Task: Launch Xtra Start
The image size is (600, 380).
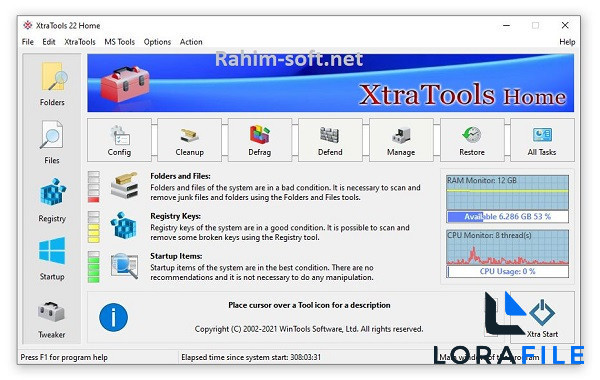Action: [542, 318]
